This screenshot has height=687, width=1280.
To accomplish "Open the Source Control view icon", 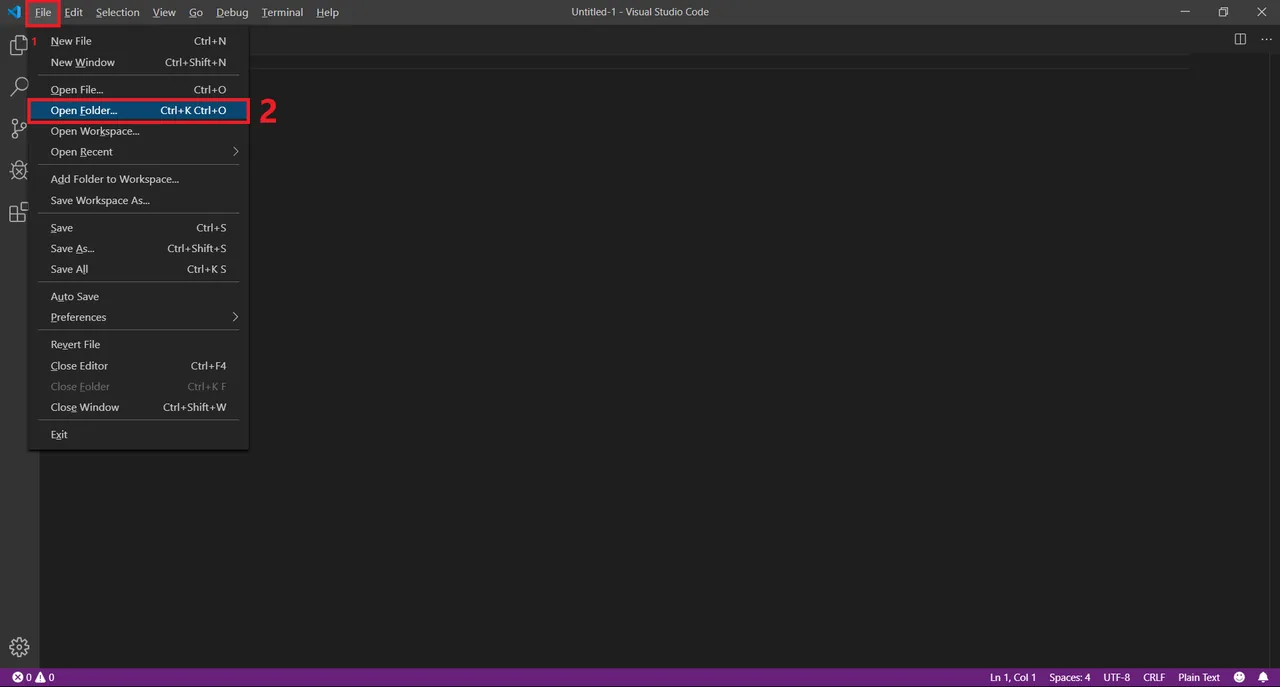I will point(18,128).
